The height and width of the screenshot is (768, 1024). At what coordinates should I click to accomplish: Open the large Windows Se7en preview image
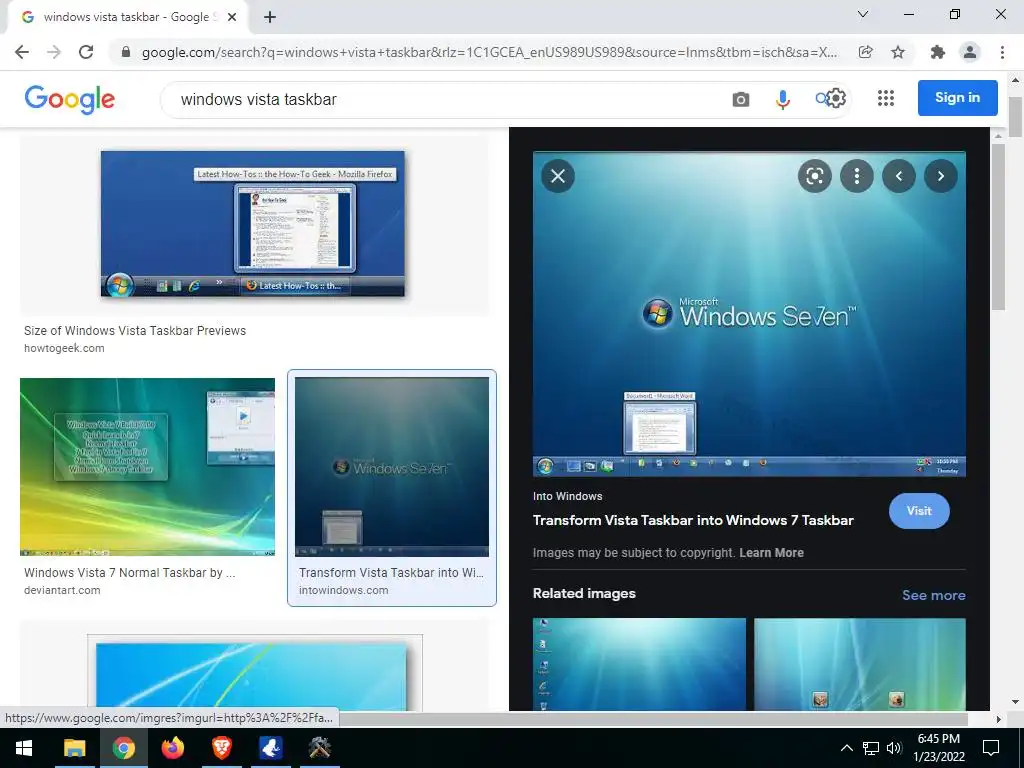pos(749,313)
